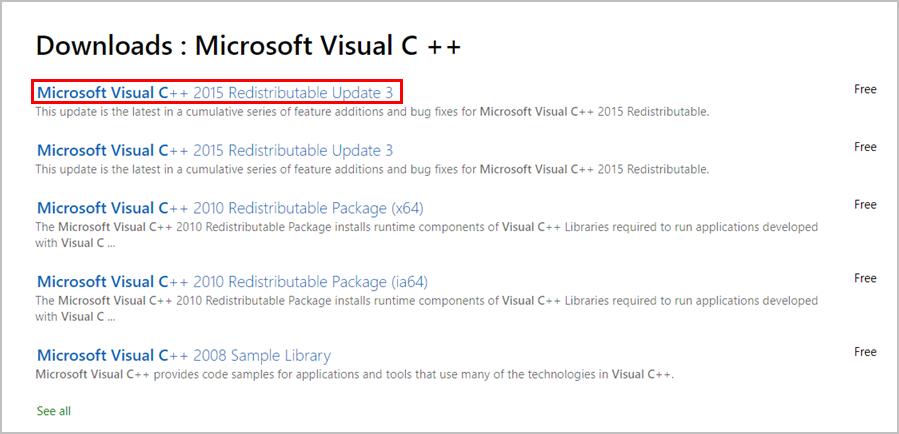
Task: Open Visual C++ 2010 Redistributable Package (ia64)
Action: point(232,282)
